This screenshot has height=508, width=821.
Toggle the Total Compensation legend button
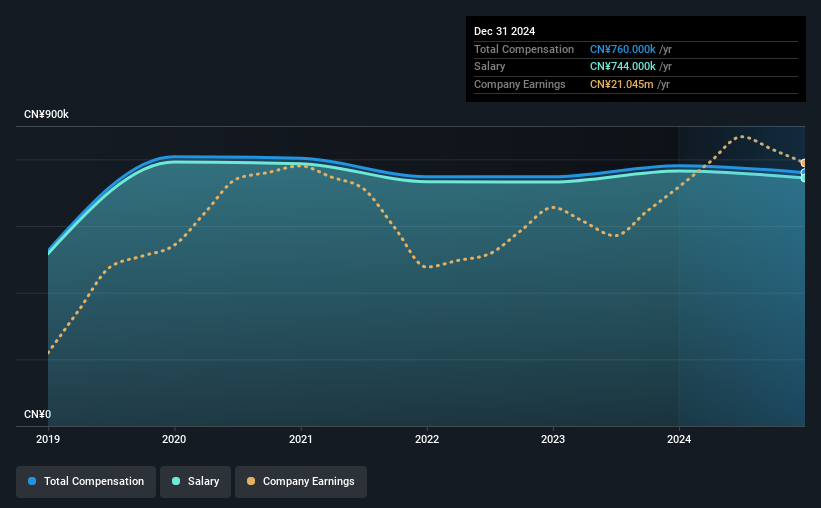tap(86, 481)
